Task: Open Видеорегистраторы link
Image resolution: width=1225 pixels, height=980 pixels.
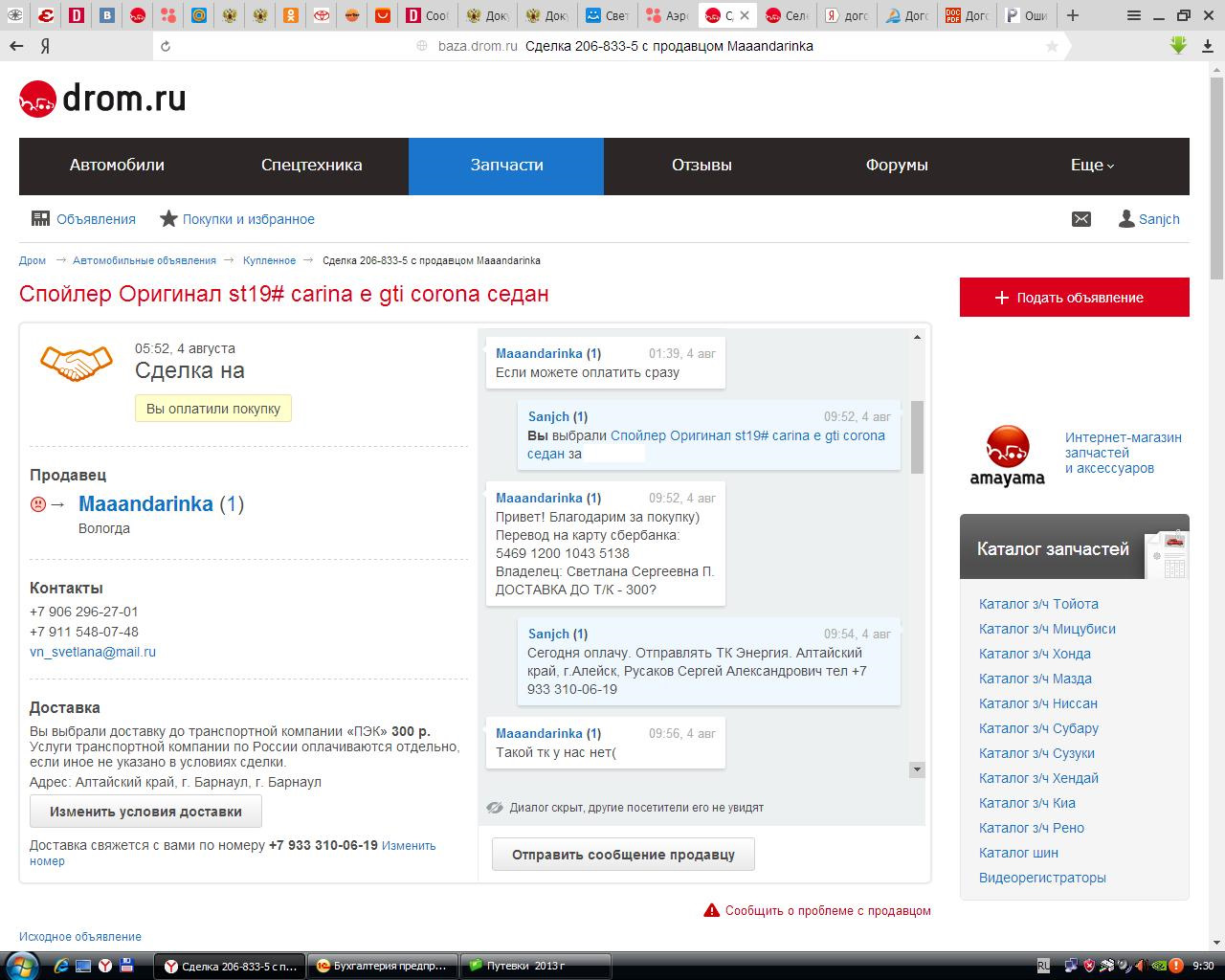Action: point(1042,878)
